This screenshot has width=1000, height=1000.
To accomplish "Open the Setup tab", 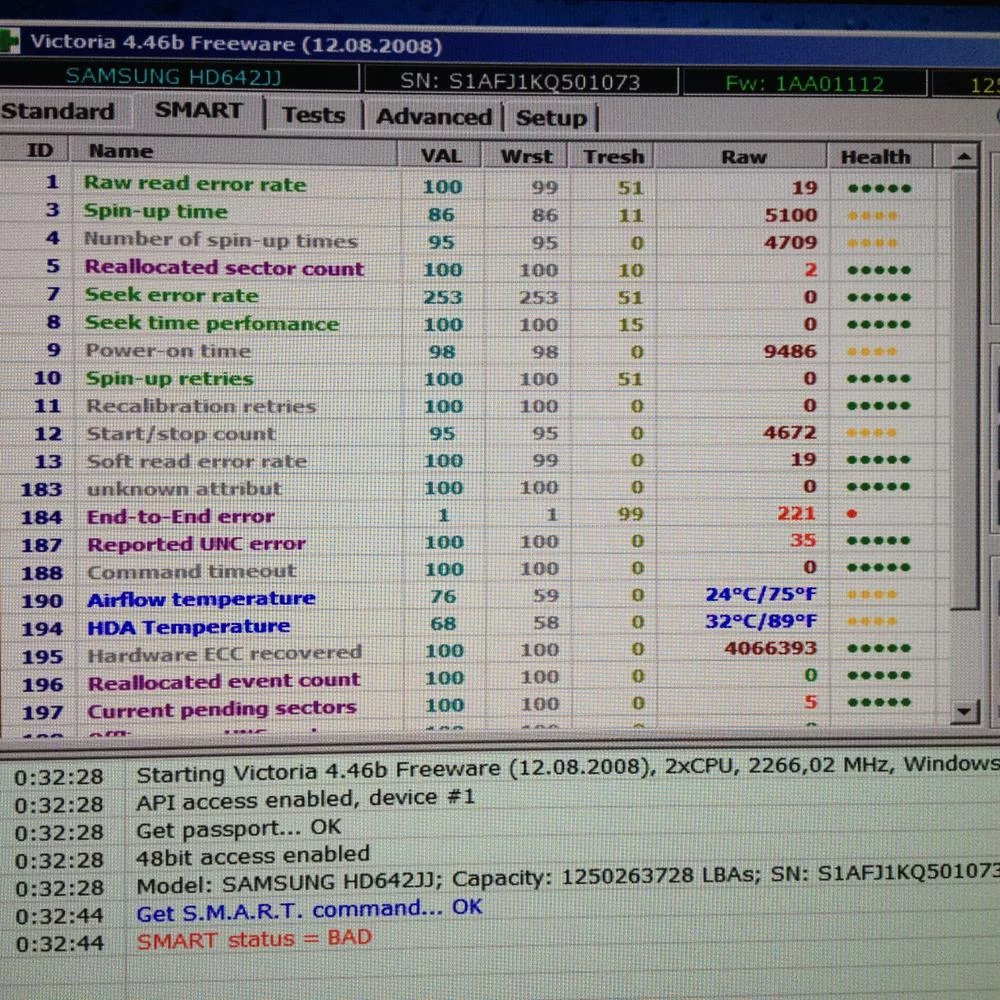I will (551, 118).
